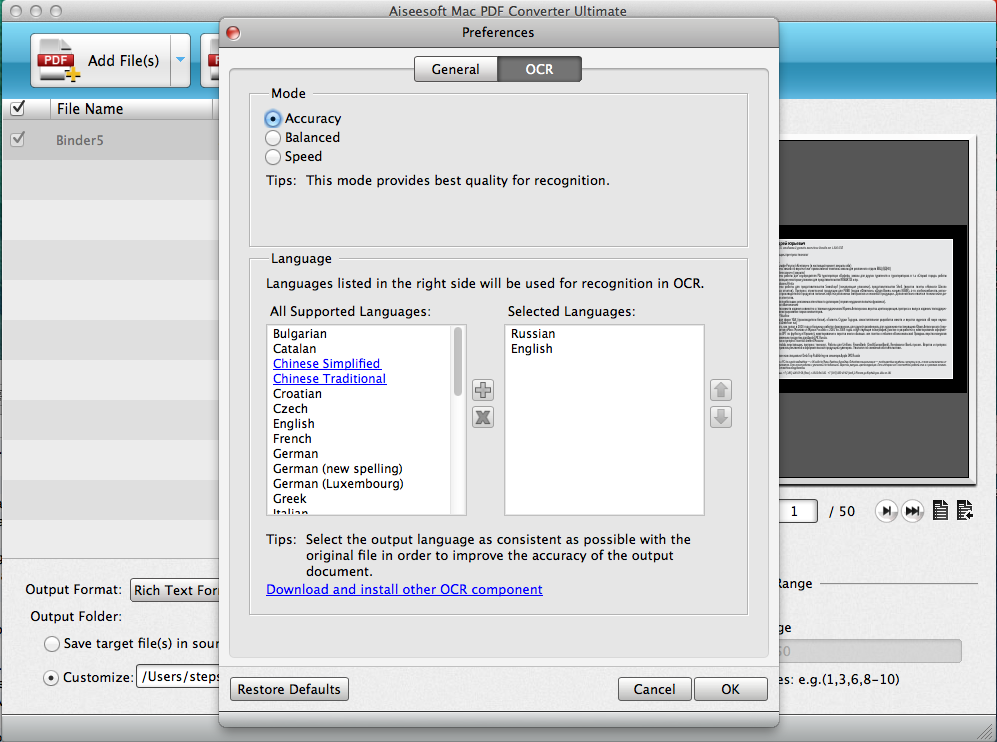Viewport: 997px width, 742px height.
Task: Select Bulgarian in the supported languages list
Action: click(299, 334)
